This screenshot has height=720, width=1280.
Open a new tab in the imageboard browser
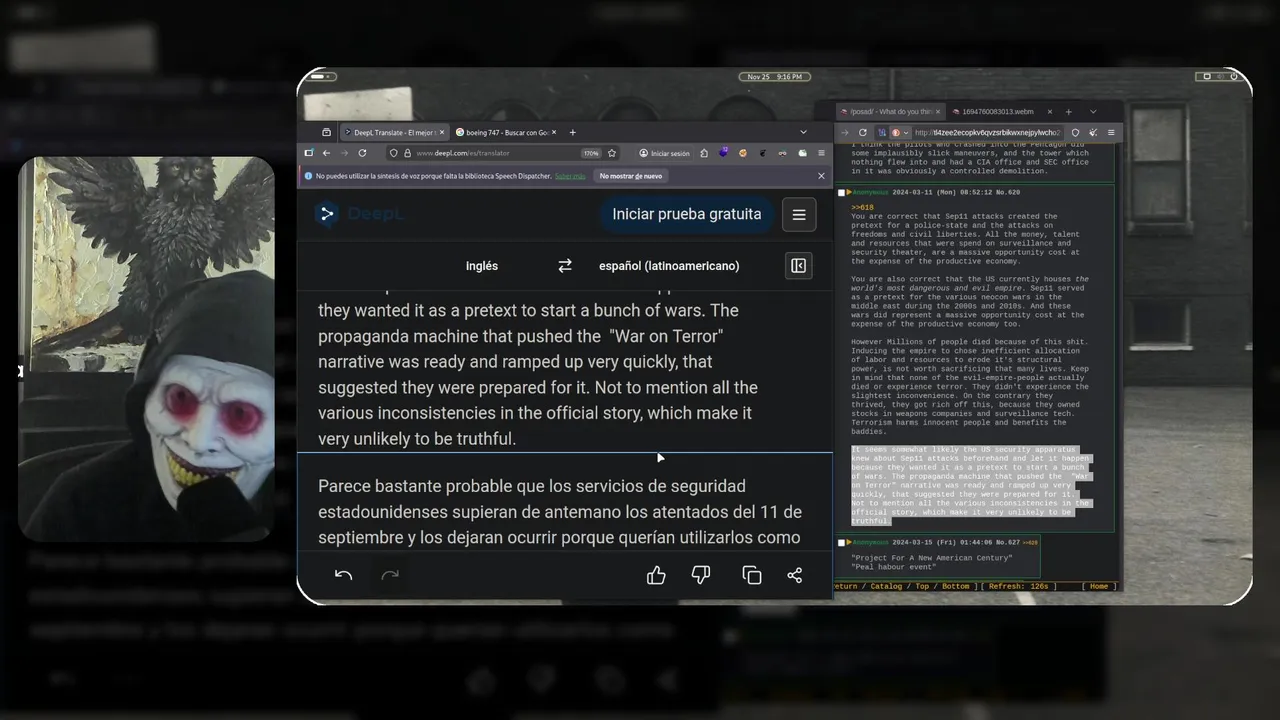pos(1069,112)
